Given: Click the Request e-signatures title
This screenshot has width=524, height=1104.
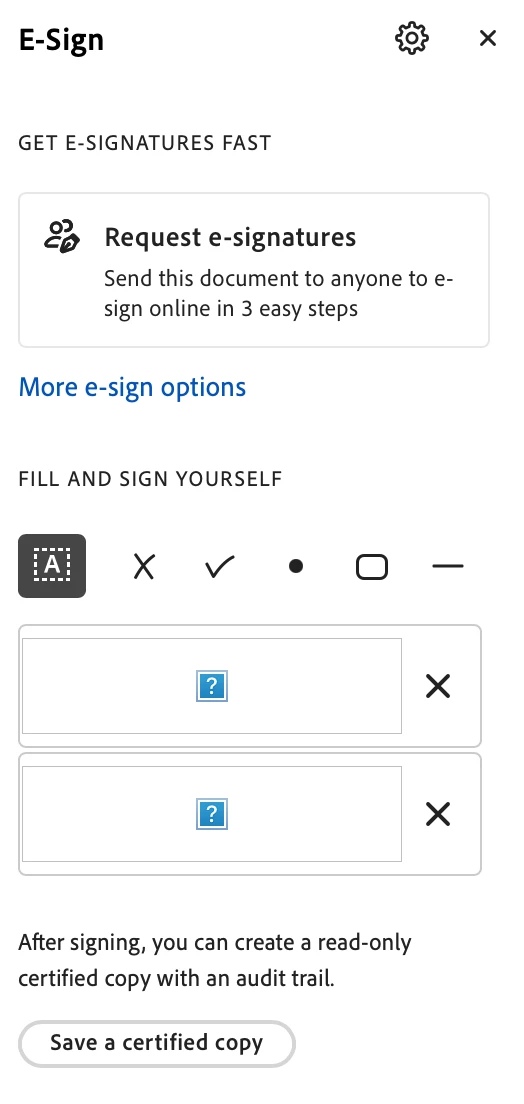Looking at the screenshot, I should pyautogui.click(x=230, y=237).
